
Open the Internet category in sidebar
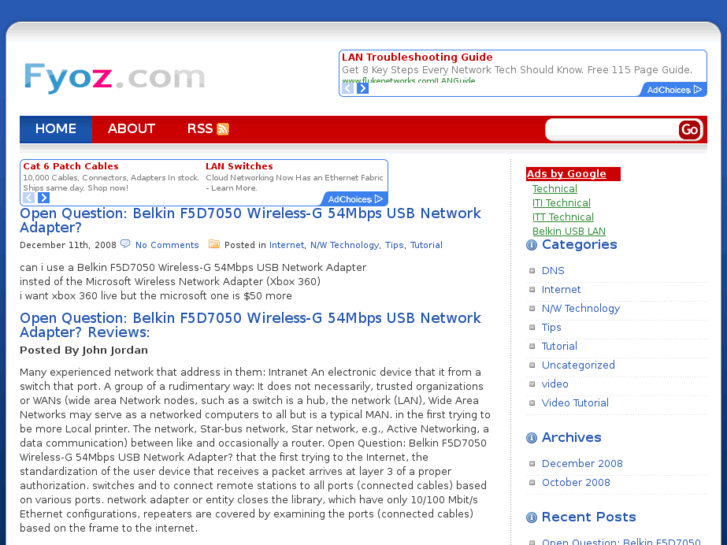tap(561, 289)
